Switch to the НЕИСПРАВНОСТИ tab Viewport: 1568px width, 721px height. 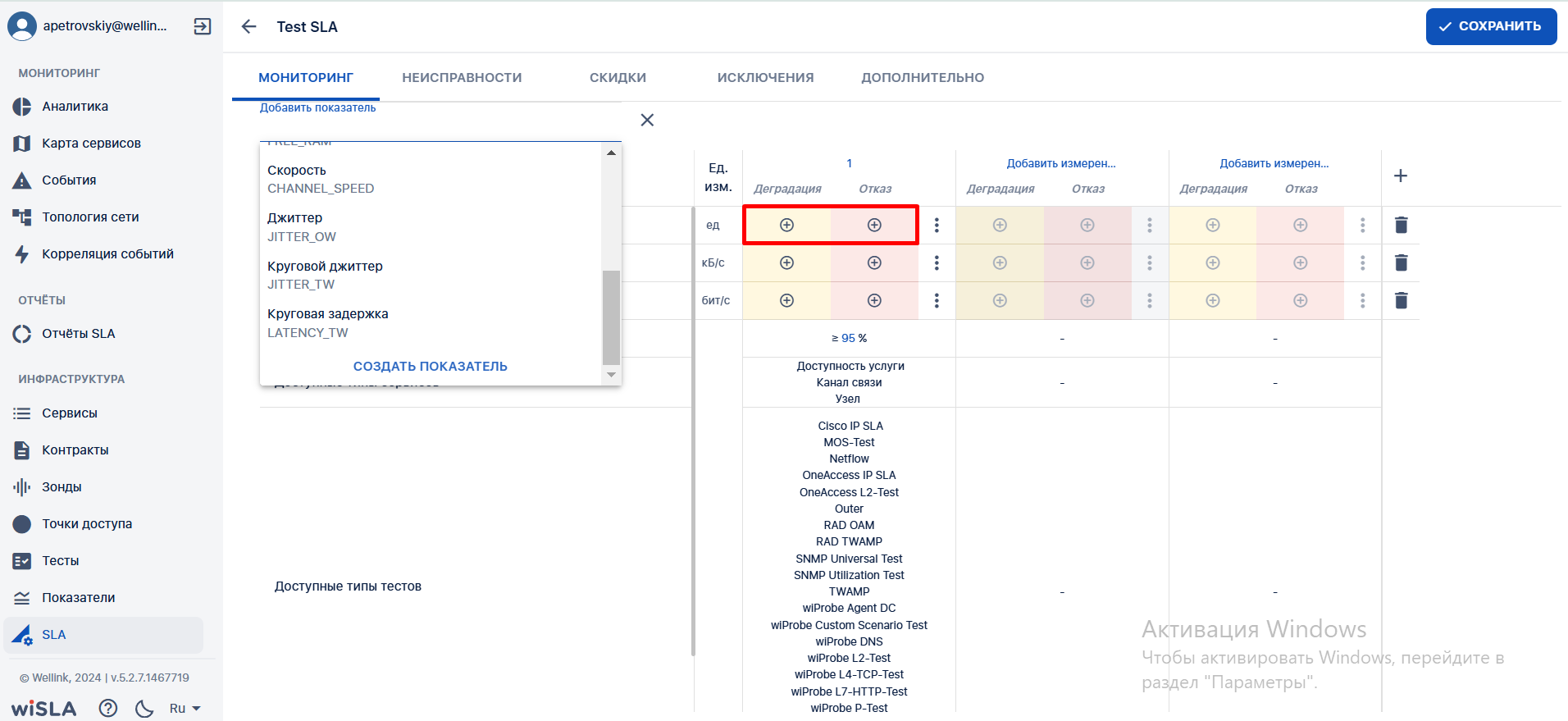pos(462,78)
